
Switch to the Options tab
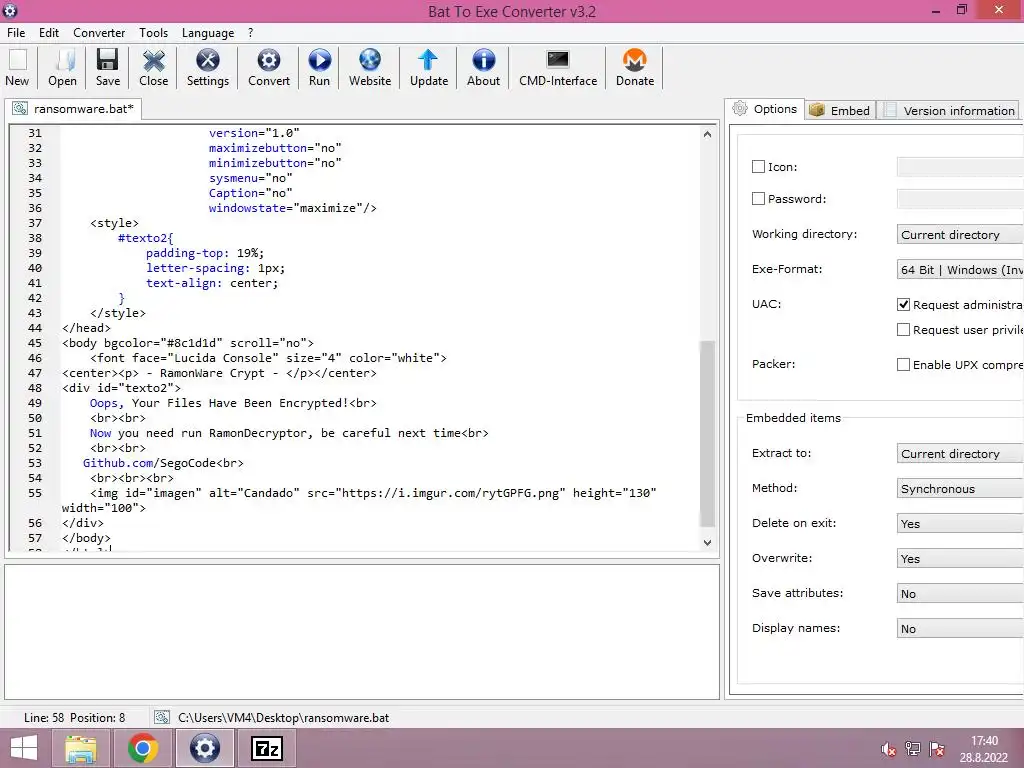[x=765, y=109]
